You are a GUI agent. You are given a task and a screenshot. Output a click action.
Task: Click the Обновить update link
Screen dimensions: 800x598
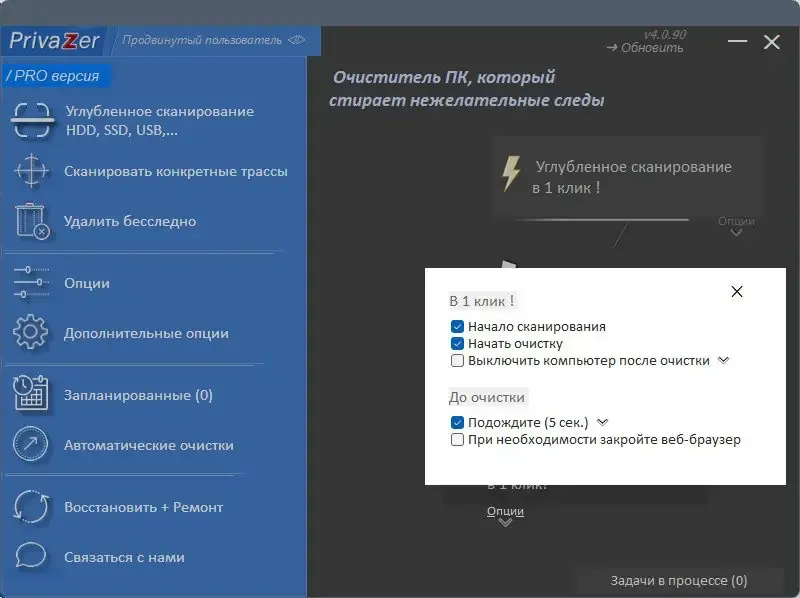point(644,47)
